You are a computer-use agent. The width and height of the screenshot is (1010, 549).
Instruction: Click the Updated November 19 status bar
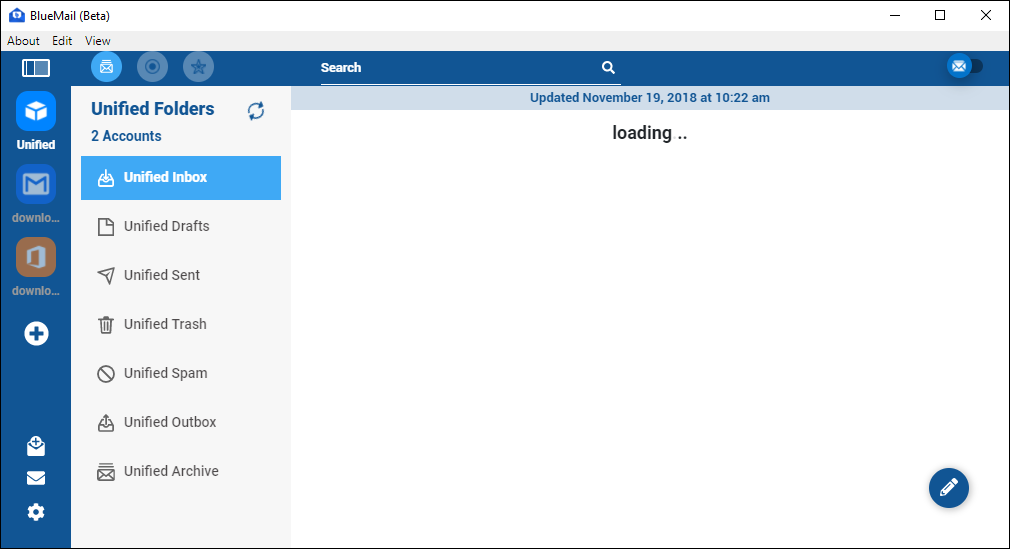(x=650, y=98)
